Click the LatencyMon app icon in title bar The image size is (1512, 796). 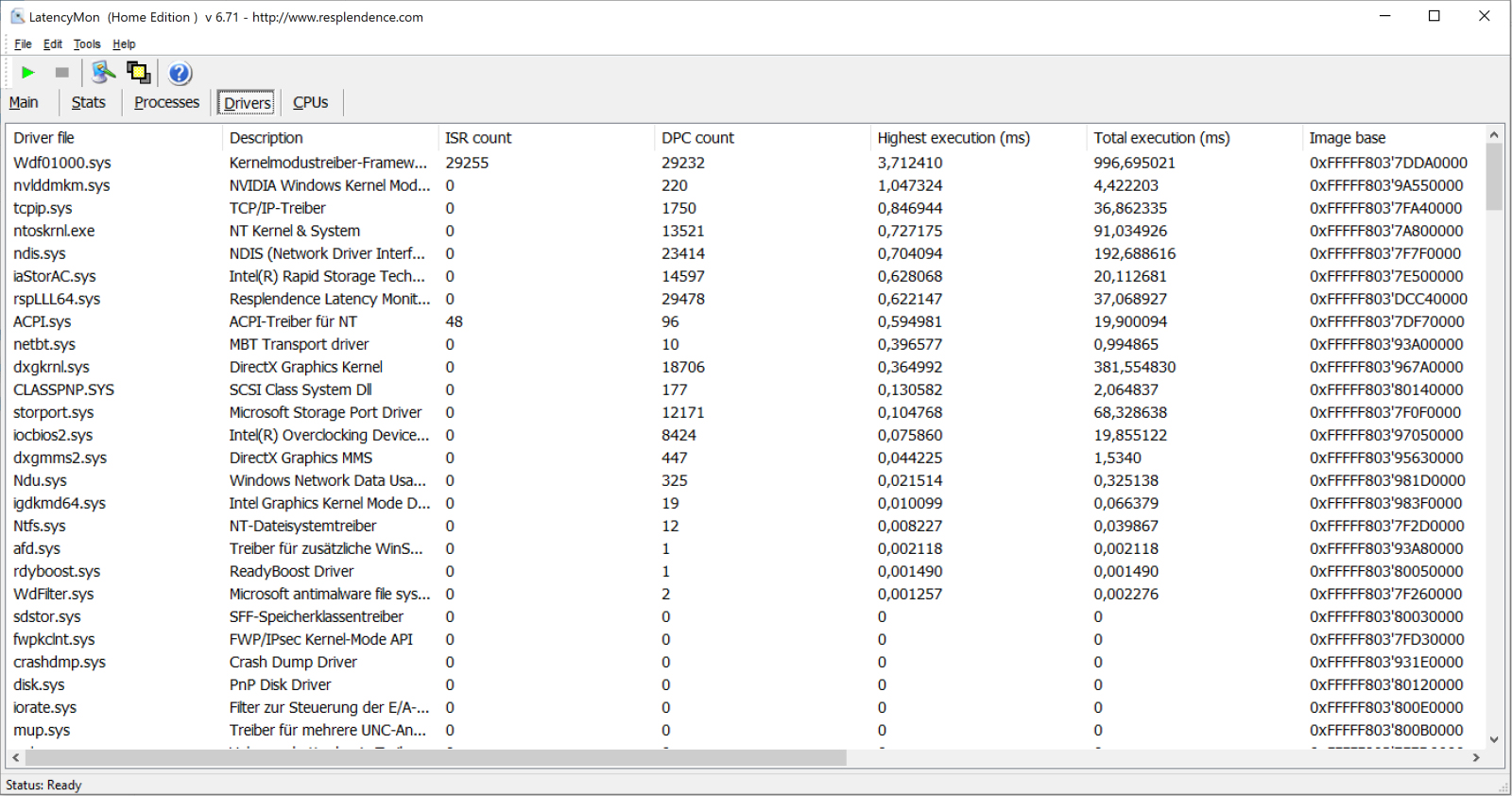pos(17,17)
